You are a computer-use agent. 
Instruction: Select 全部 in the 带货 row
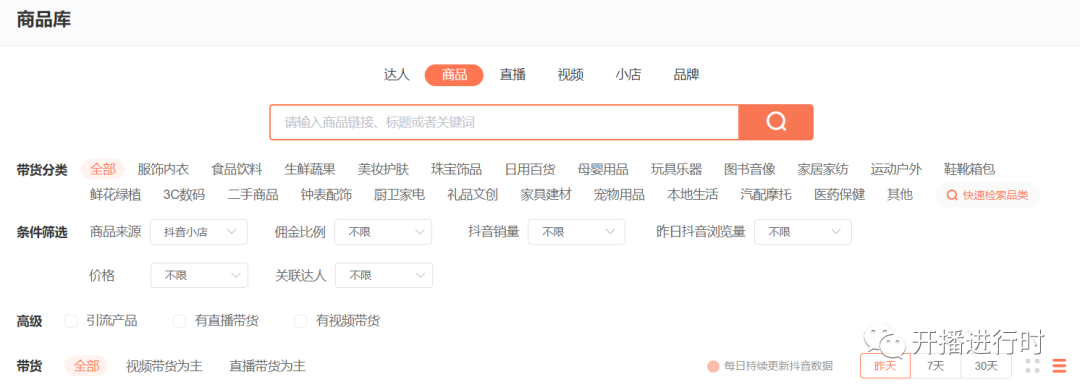coord(86,366)
